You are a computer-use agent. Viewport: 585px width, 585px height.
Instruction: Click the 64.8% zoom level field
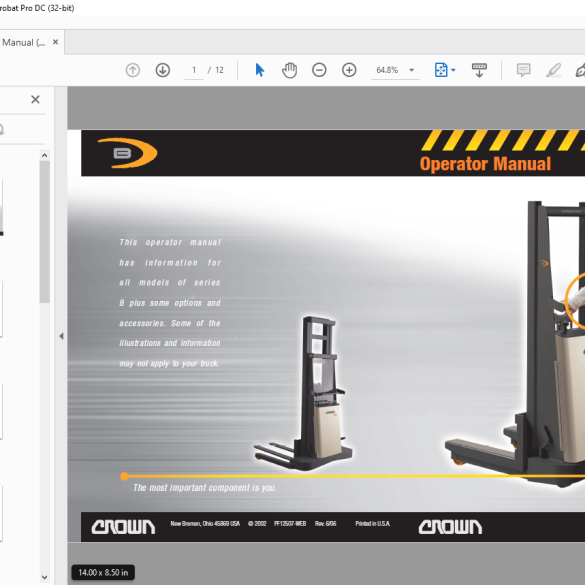(x=387, y=70)
